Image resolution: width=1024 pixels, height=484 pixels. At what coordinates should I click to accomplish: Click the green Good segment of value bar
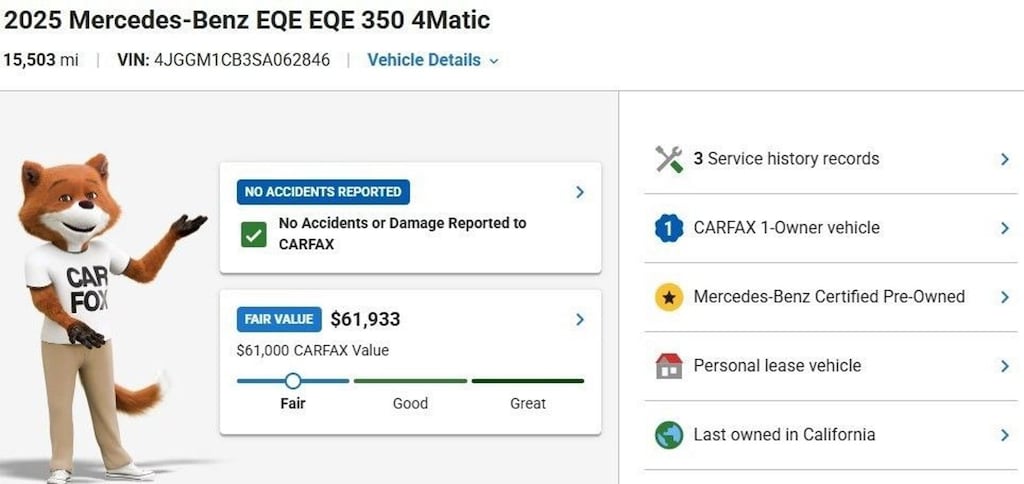(410, 381)
